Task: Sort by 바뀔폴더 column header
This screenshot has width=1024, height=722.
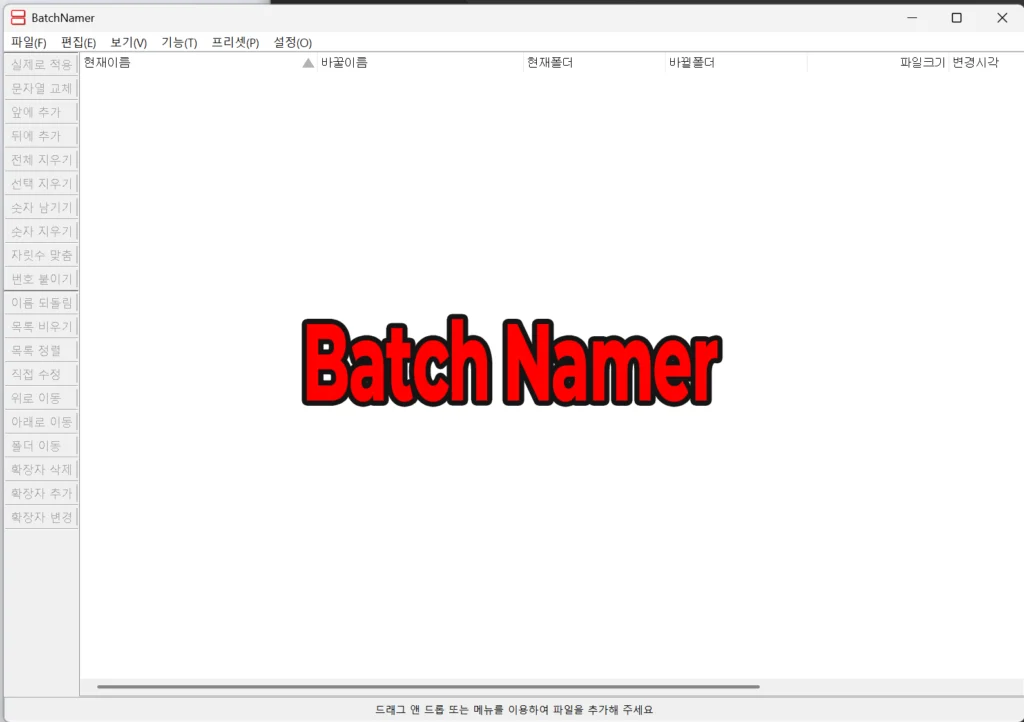Action: pyautogui.click(x=737, y=63)
